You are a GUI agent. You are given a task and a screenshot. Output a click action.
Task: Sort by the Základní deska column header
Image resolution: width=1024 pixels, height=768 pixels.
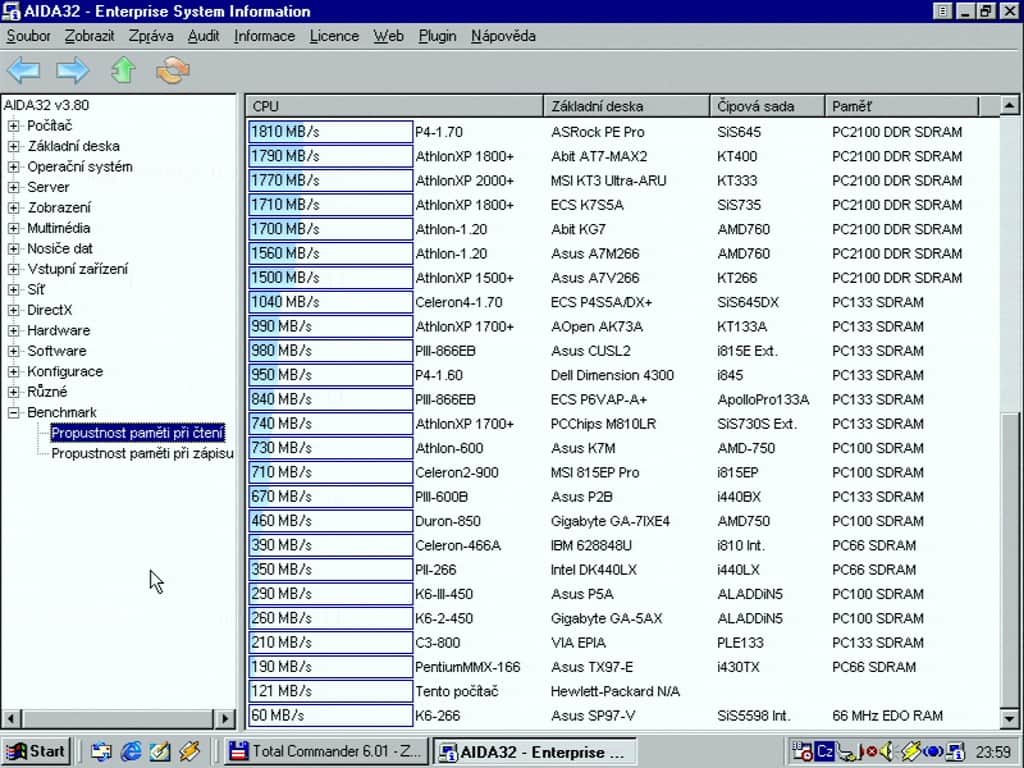click(x=626, y=106)
